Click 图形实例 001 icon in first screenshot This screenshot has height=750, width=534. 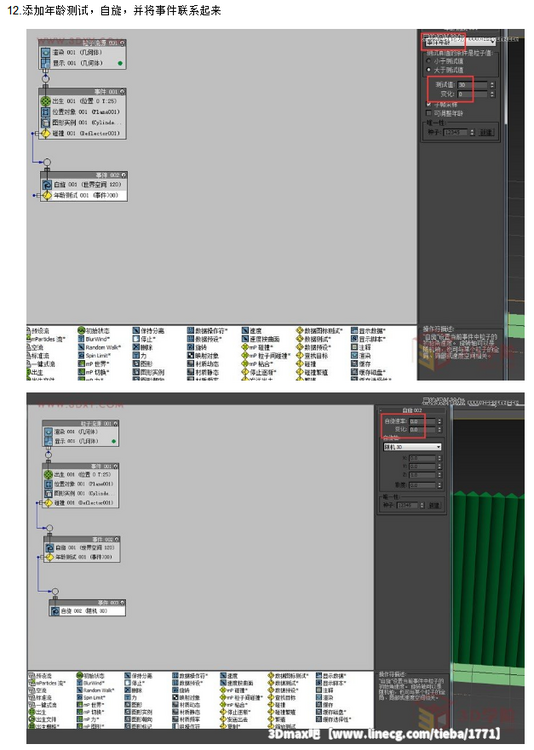45,122
